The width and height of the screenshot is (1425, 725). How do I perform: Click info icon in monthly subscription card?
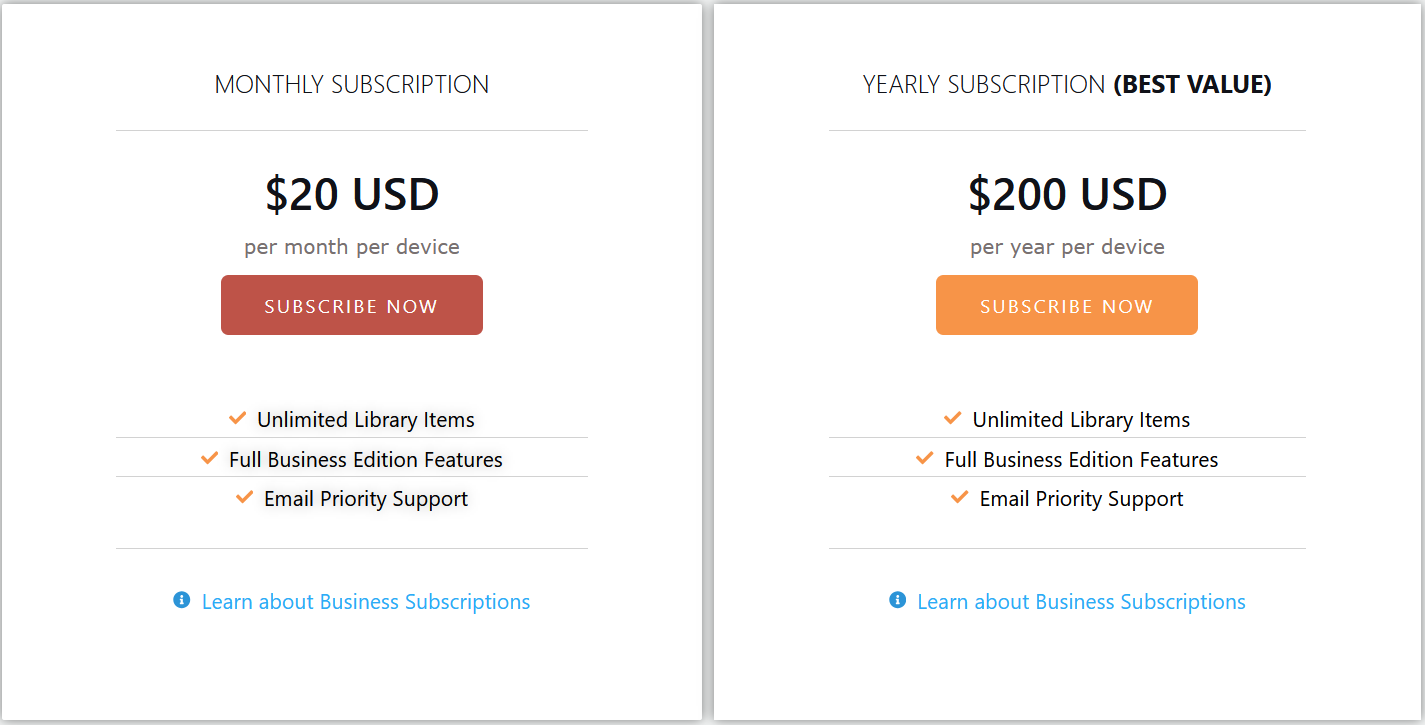tap(182, 600)
